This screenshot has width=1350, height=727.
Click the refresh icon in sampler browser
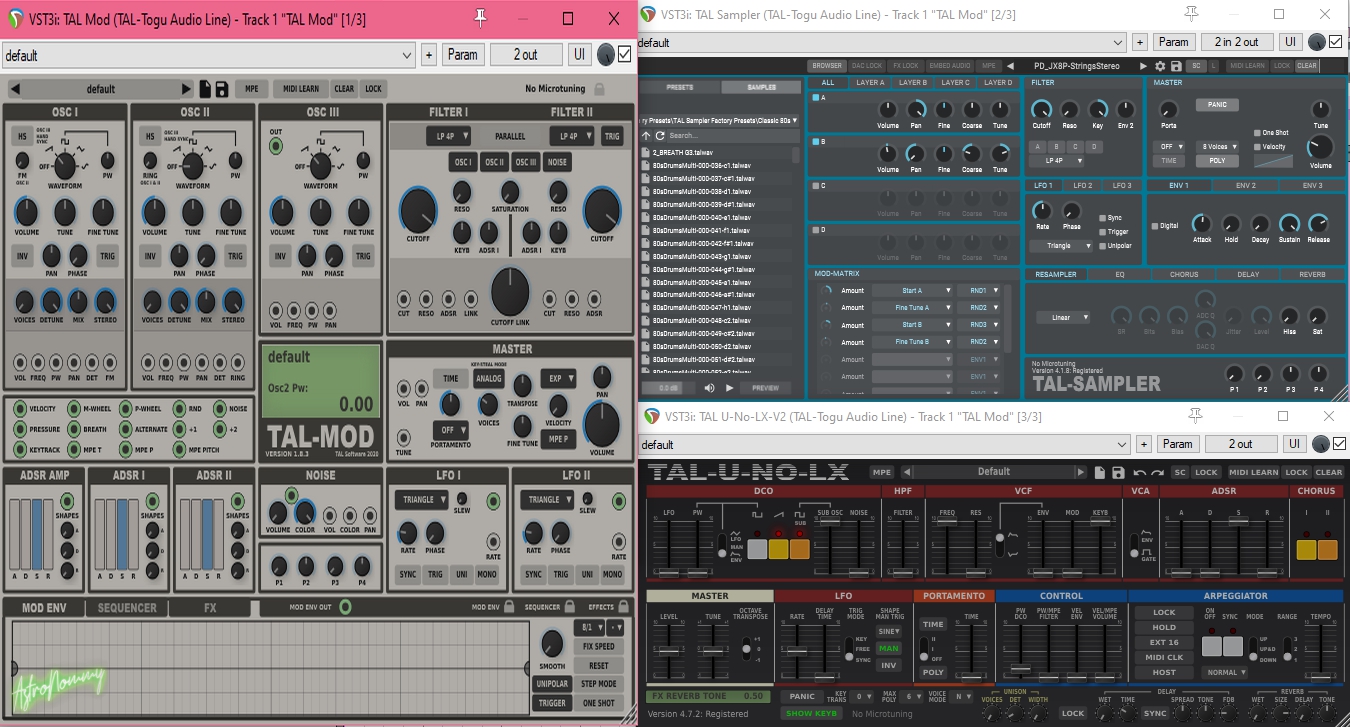point(661,135)
